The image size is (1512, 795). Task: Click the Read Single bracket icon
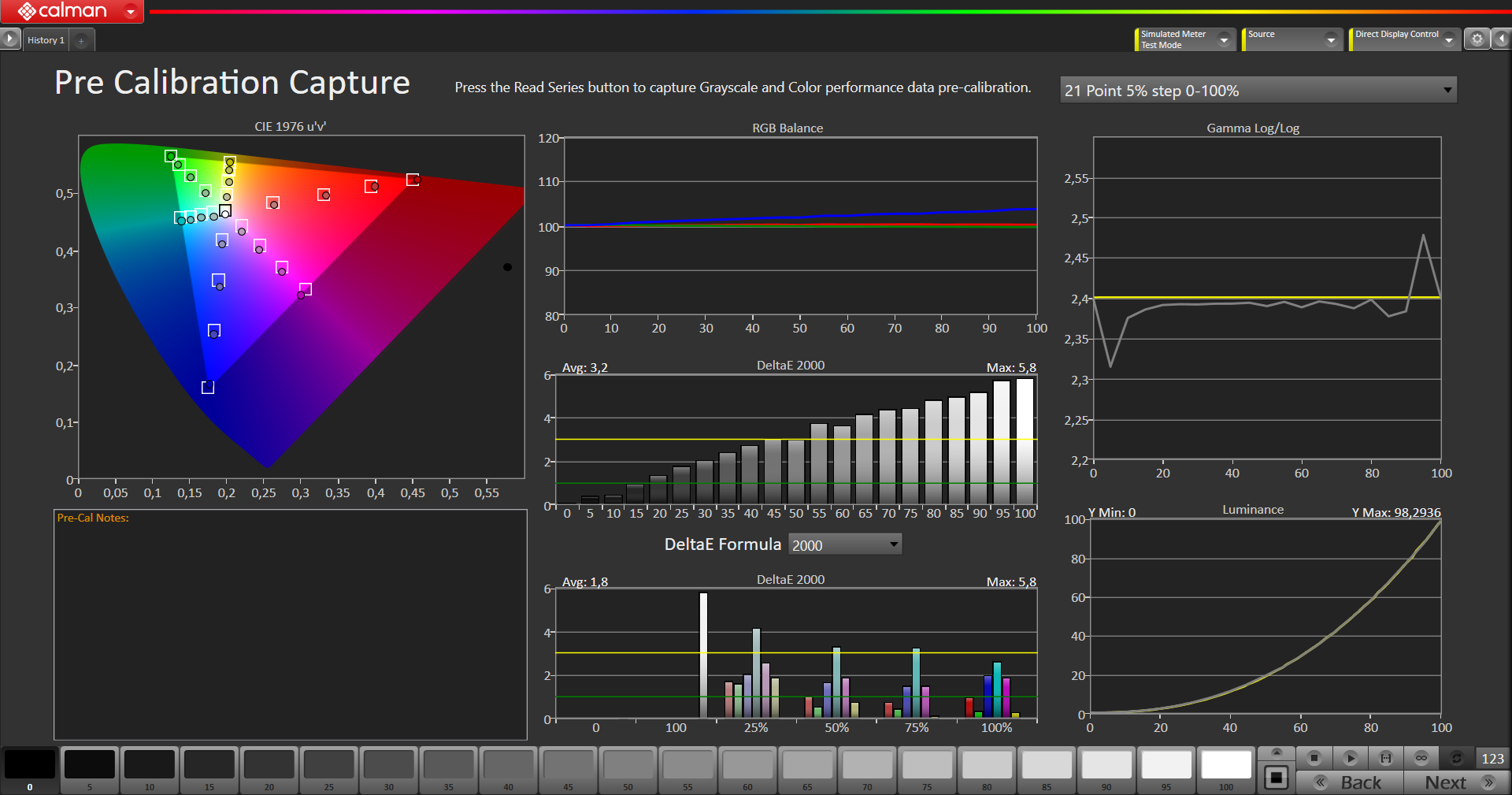[1385, 758]
